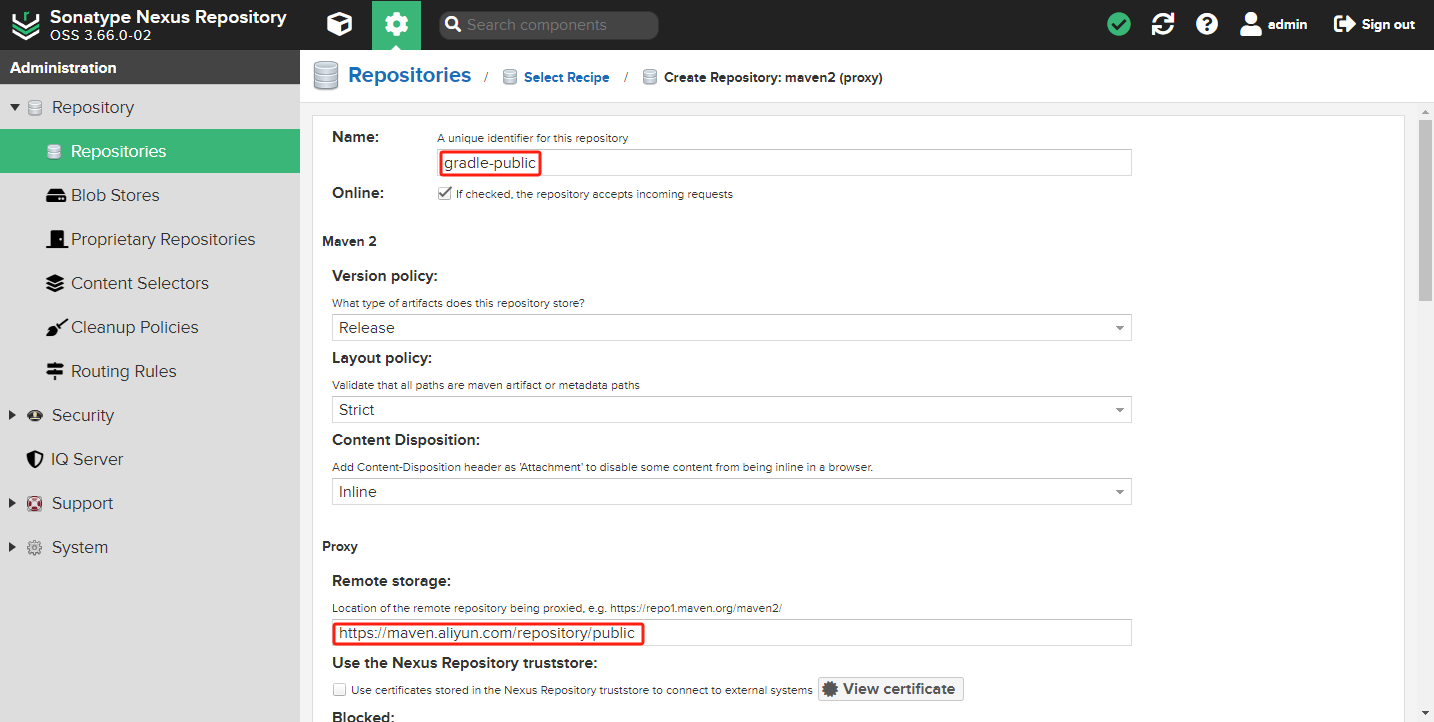Click the Administration gear icon

(396, 25)
